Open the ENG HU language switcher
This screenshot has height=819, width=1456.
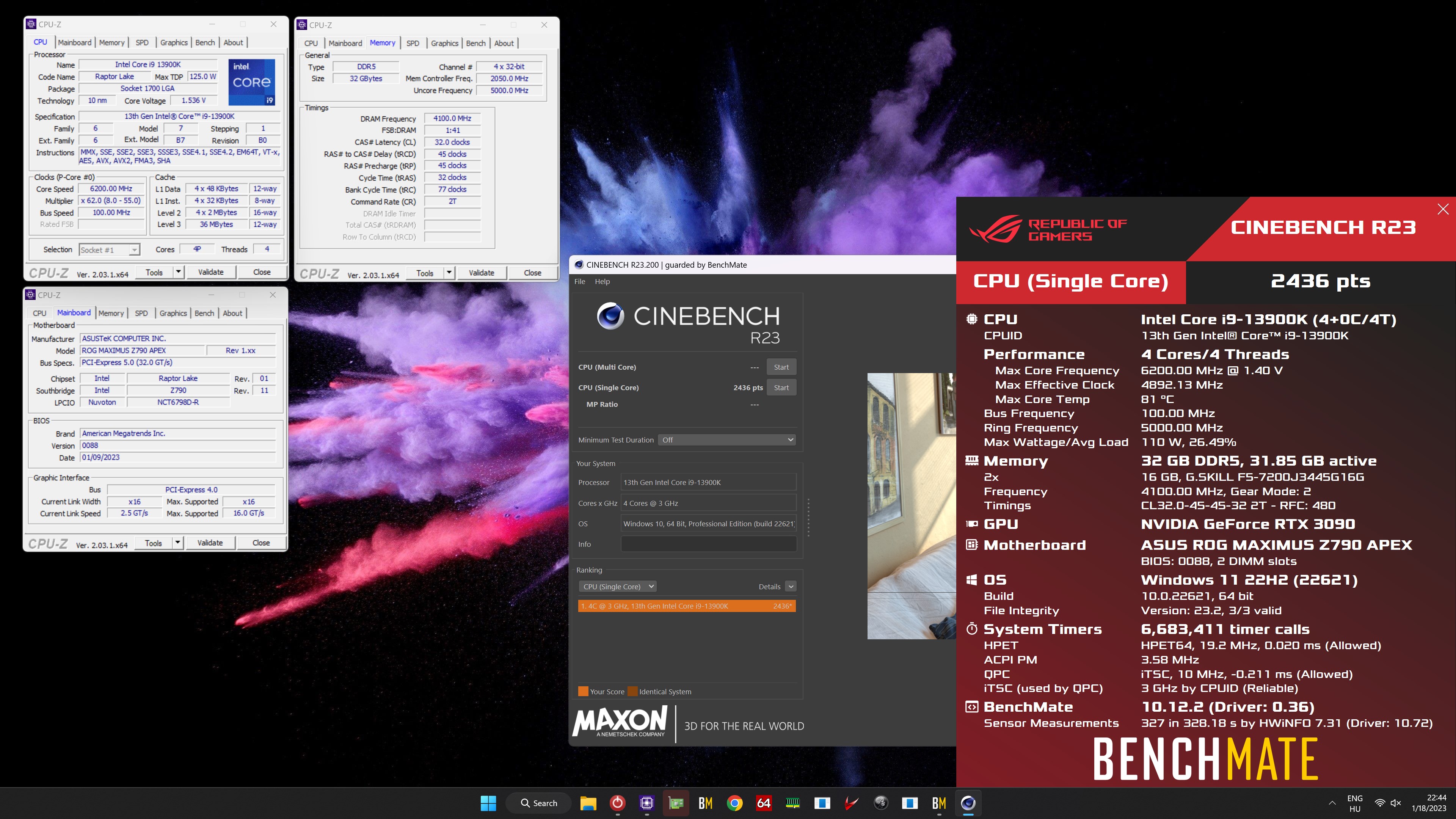(1355, 803)
